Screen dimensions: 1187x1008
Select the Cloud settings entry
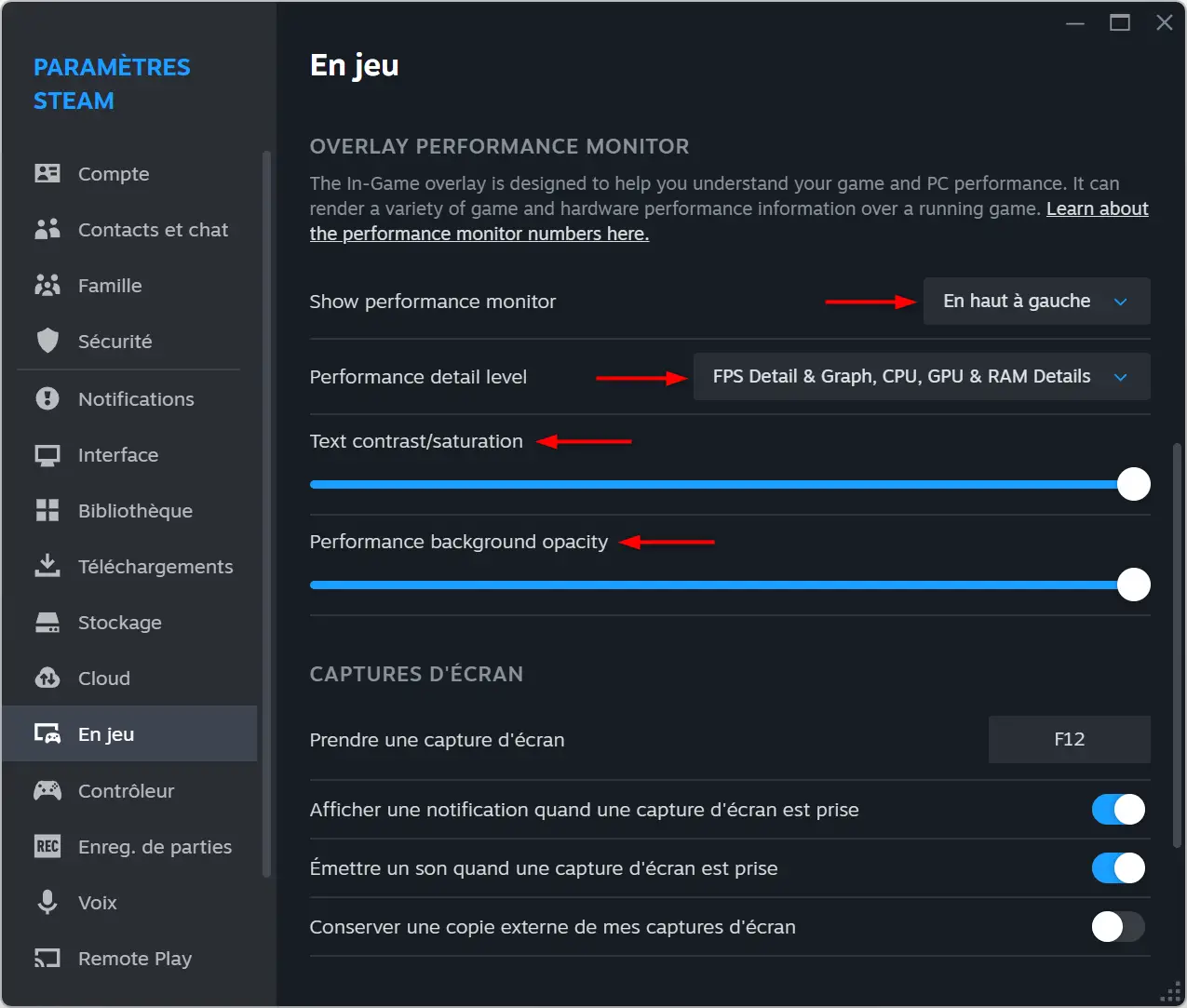pyautogui.click(x=129, y=679)
